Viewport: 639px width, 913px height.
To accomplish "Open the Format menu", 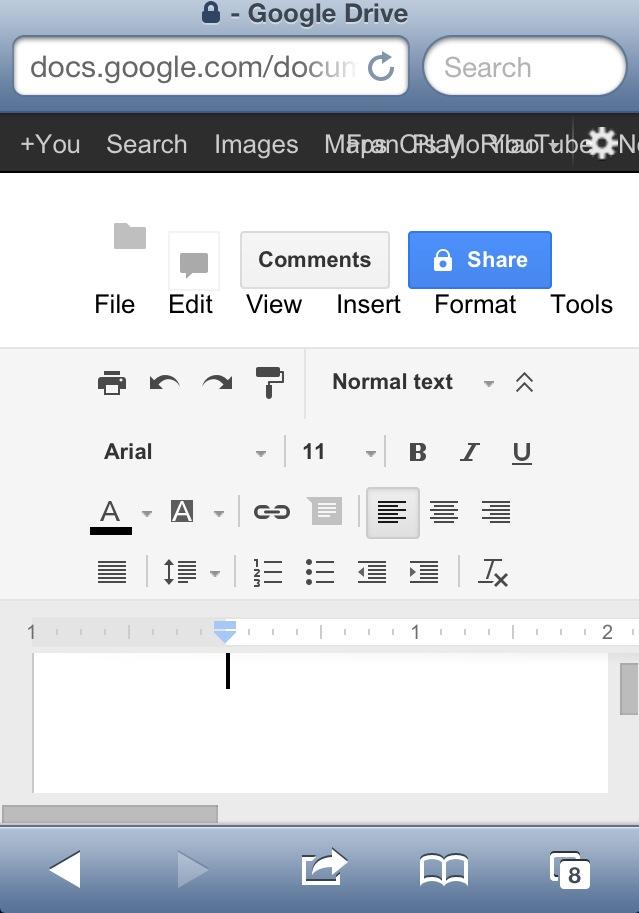I will pyautogui.click(x=474, y=304).
